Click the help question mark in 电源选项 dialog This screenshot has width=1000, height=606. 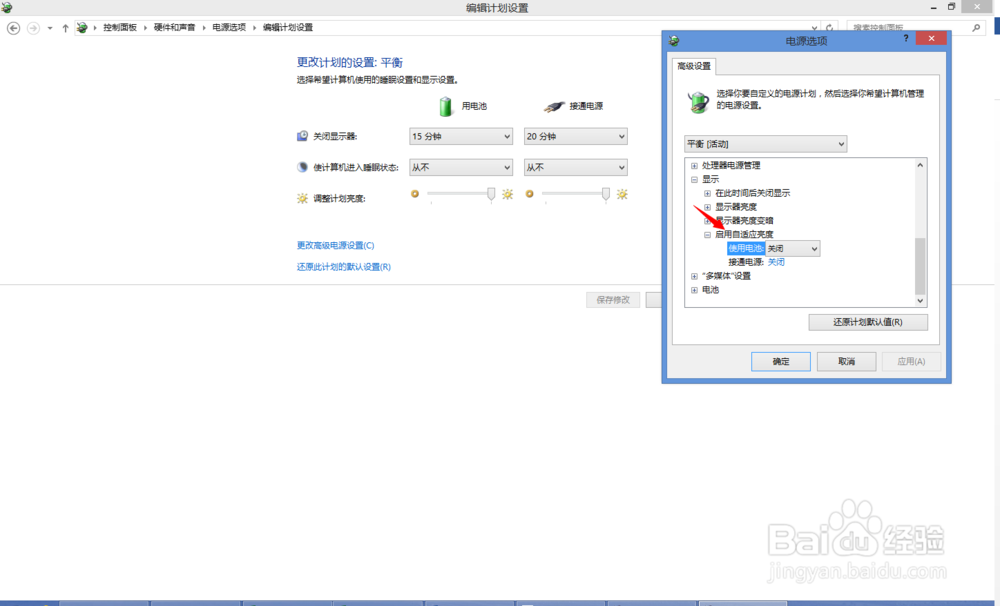click(x=905, y=38)
